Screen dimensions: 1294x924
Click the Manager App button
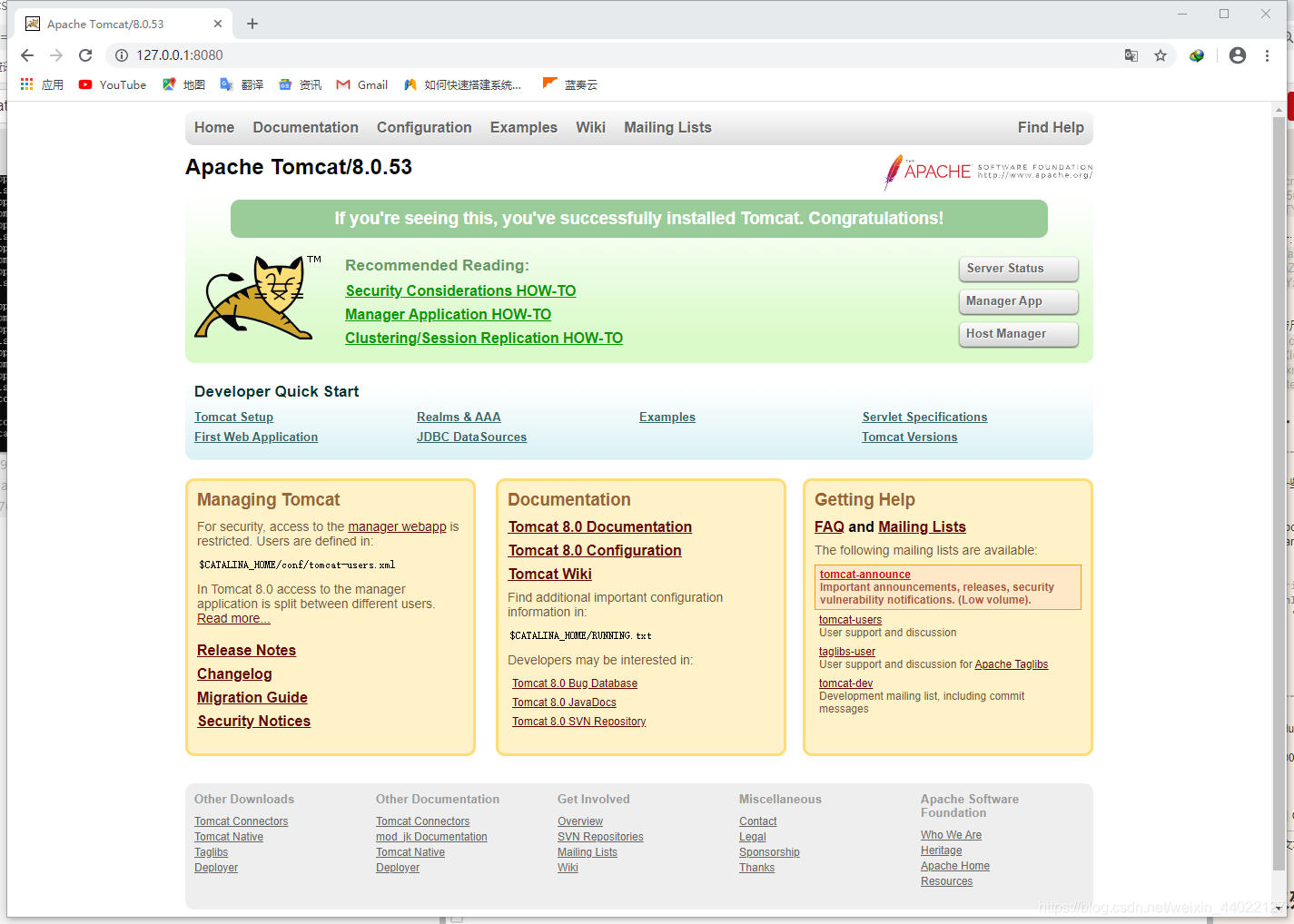pos(1018,301)
